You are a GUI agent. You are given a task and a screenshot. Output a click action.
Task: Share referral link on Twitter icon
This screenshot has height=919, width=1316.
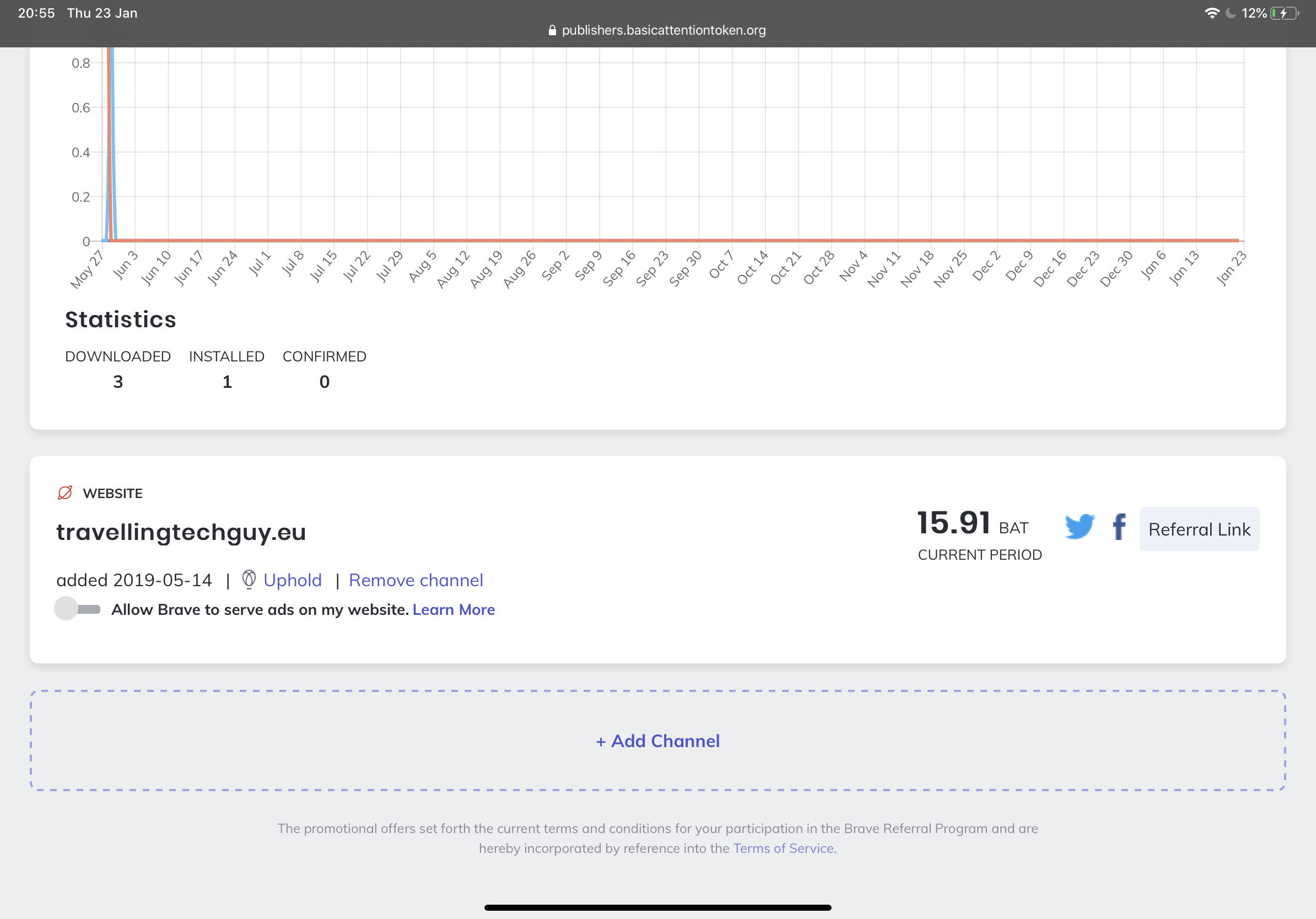pyautogui.click(x=1079, y=527)
